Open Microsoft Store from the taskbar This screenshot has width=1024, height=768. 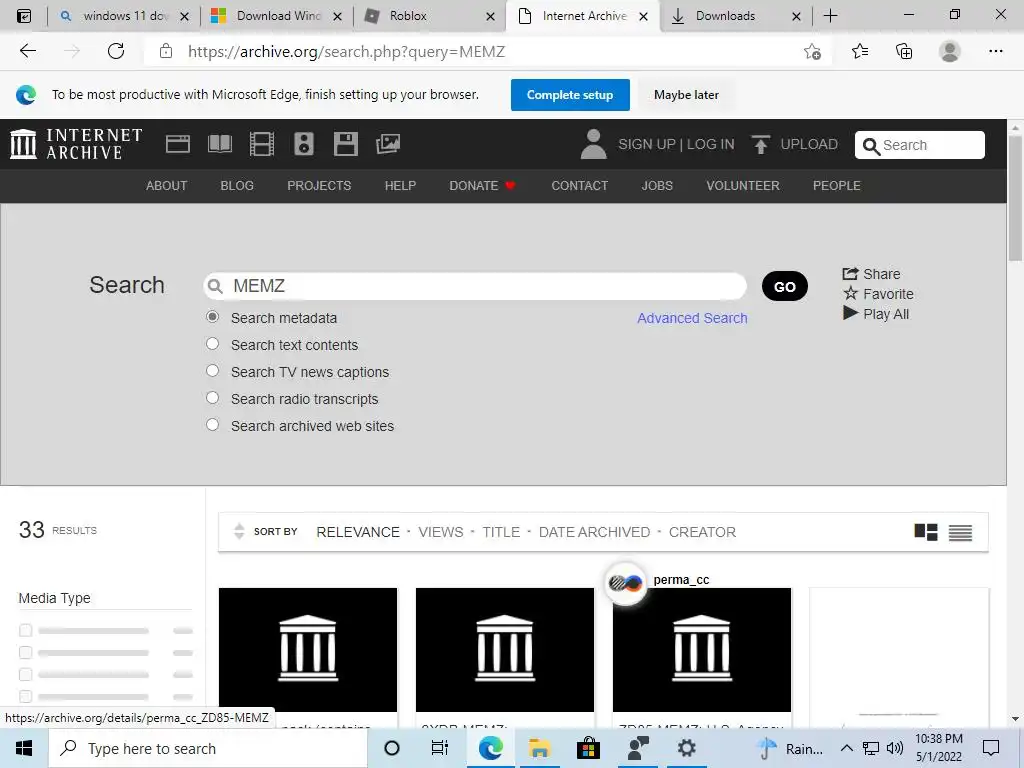click(588, 748)
